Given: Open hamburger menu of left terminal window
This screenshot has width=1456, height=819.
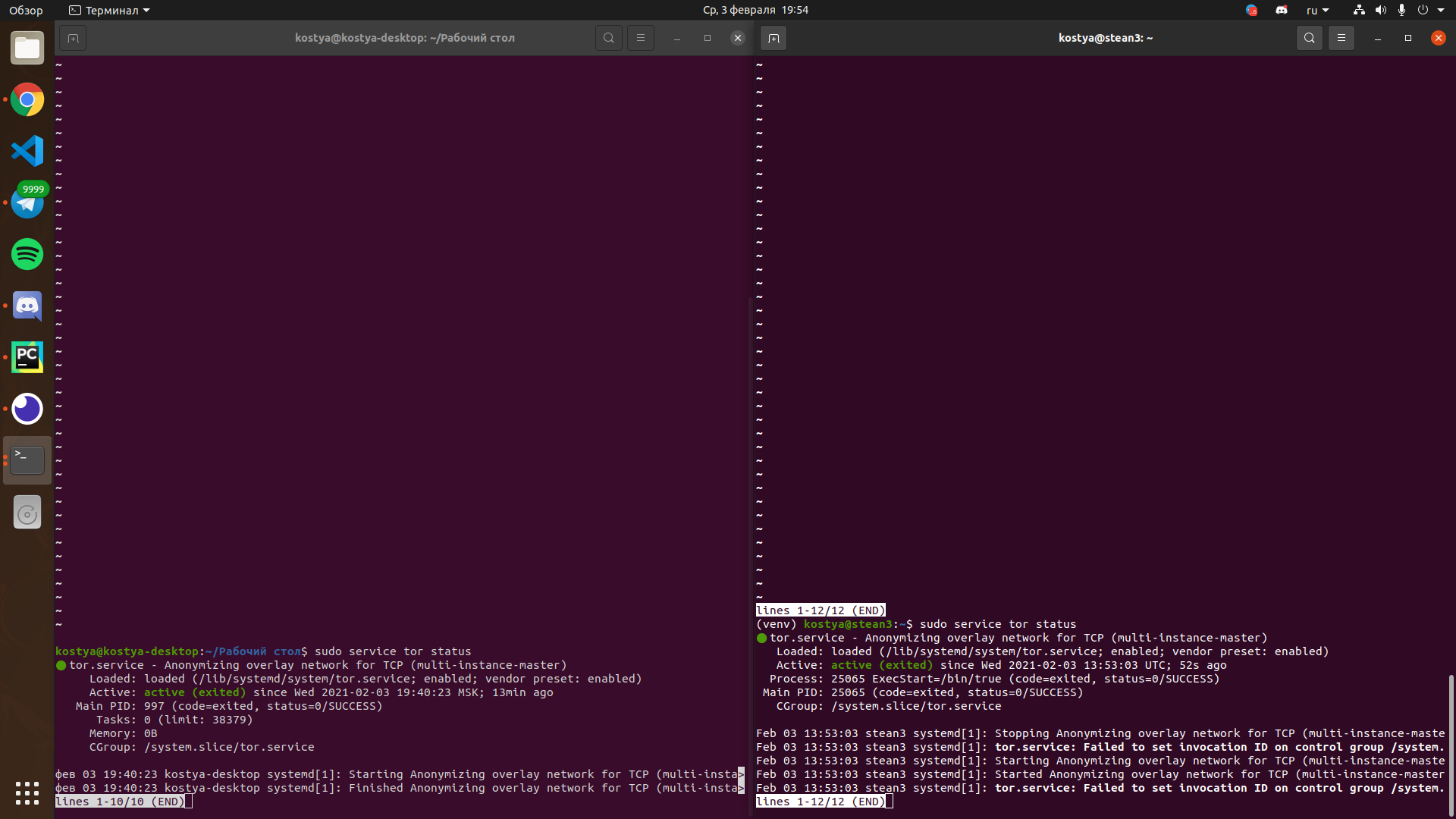Looking at the screenshot, I should tap(641, 38).
